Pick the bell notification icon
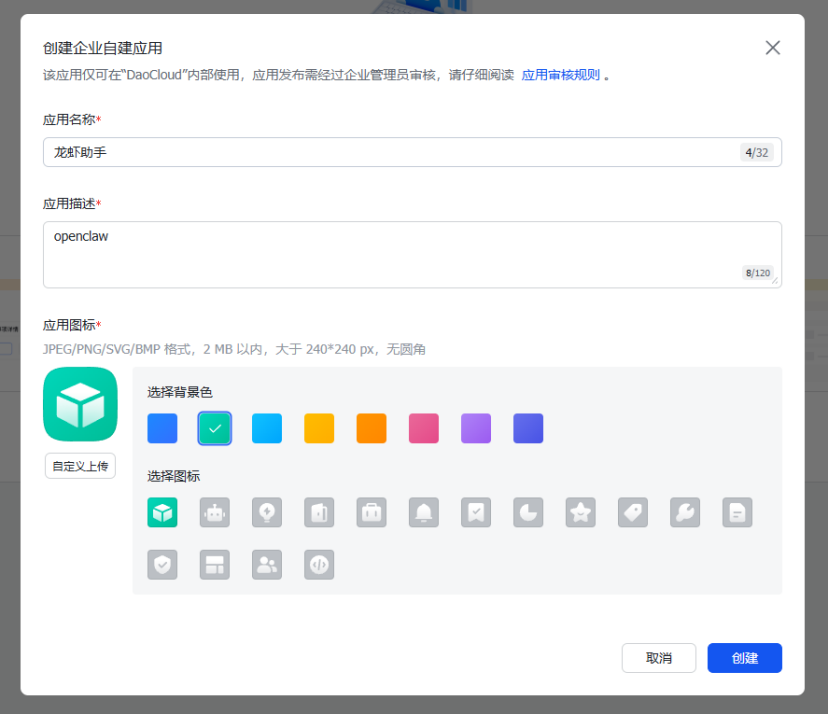828x714 pixels. click(423, 512)
